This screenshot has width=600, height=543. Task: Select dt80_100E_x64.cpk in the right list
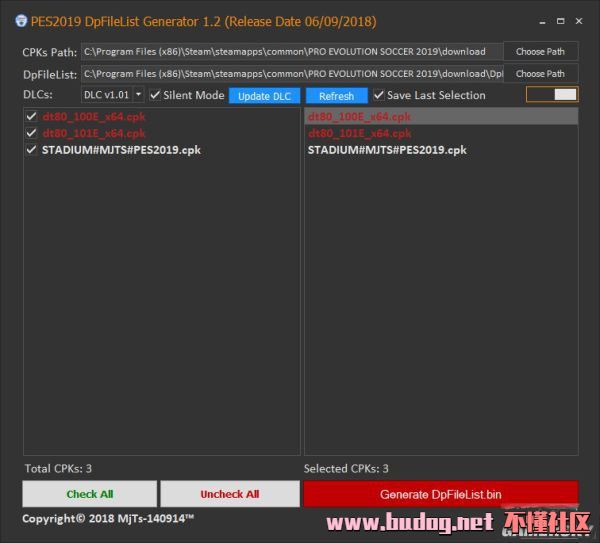coord(359,117)
